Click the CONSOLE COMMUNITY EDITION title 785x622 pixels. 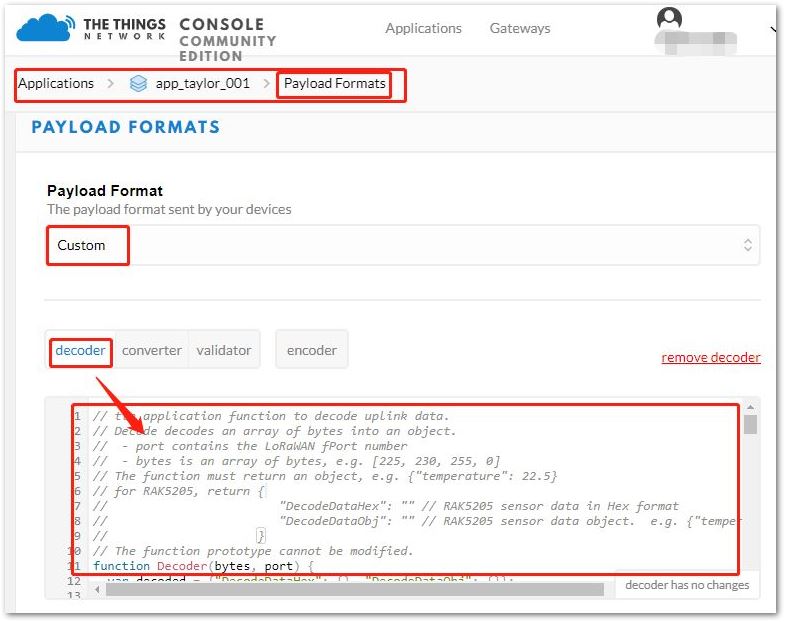tap(227, 40)
